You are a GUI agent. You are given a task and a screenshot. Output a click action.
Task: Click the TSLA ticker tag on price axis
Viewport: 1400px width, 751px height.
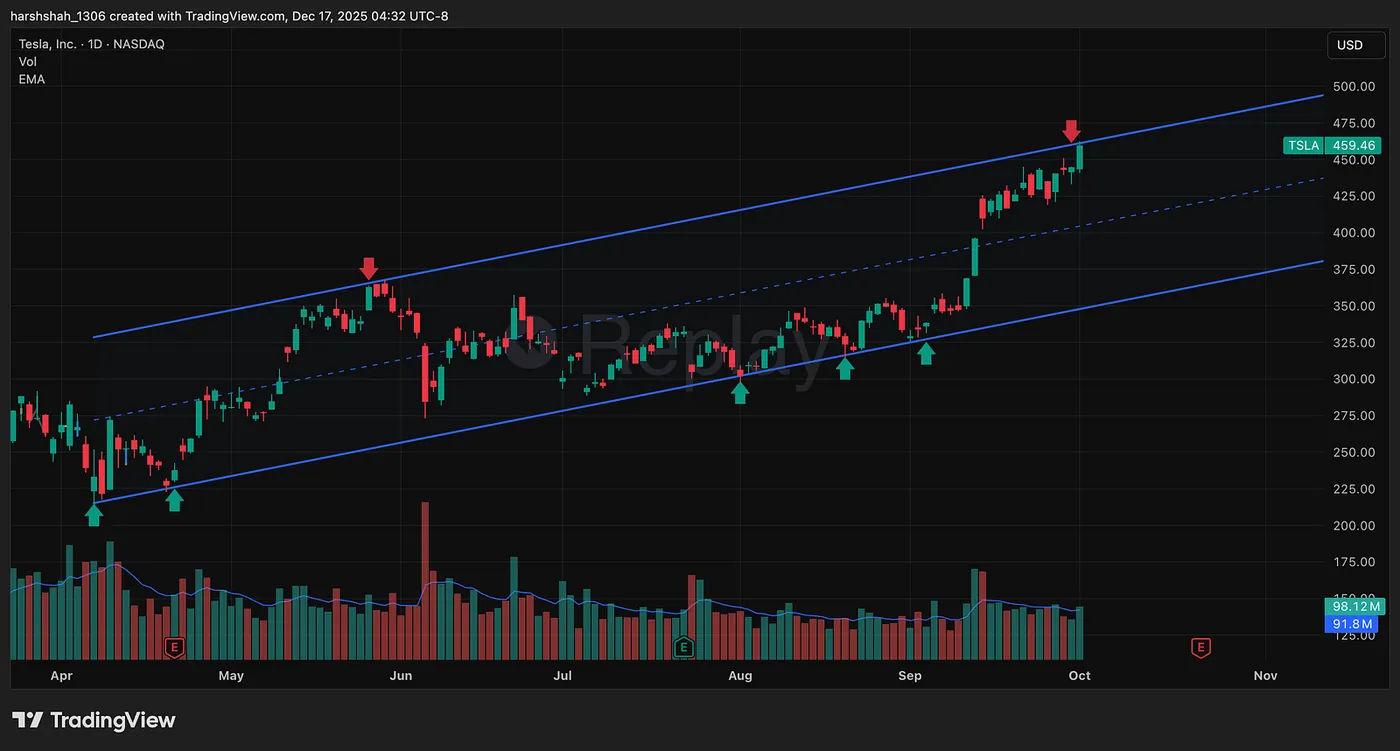click(1304, 146)
